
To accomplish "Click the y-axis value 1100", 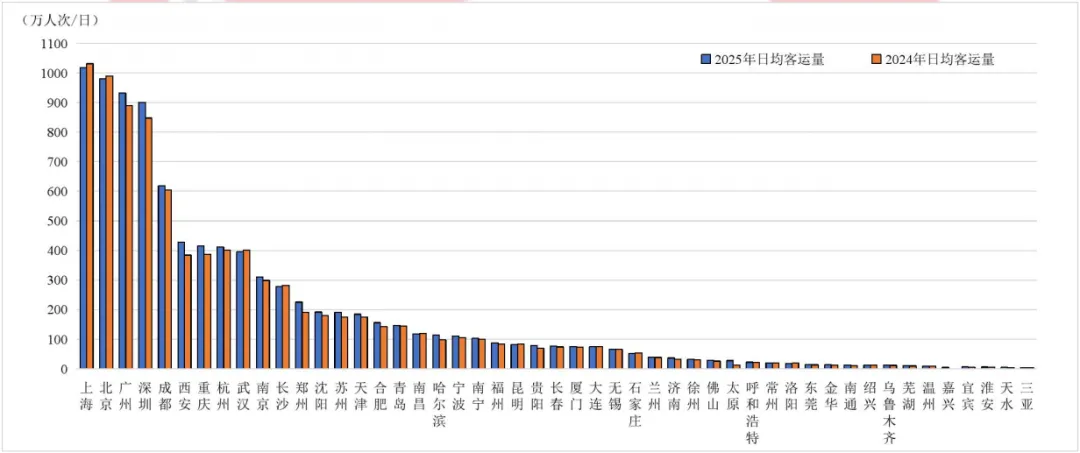I will coord(54,43).
